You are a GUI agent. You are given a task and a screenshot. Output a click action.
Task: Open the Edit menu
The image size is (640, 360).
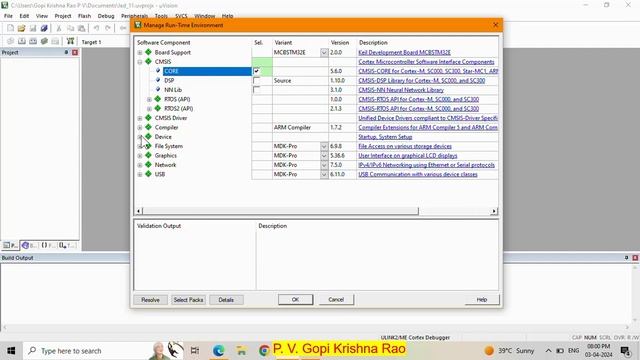point(24,16)
